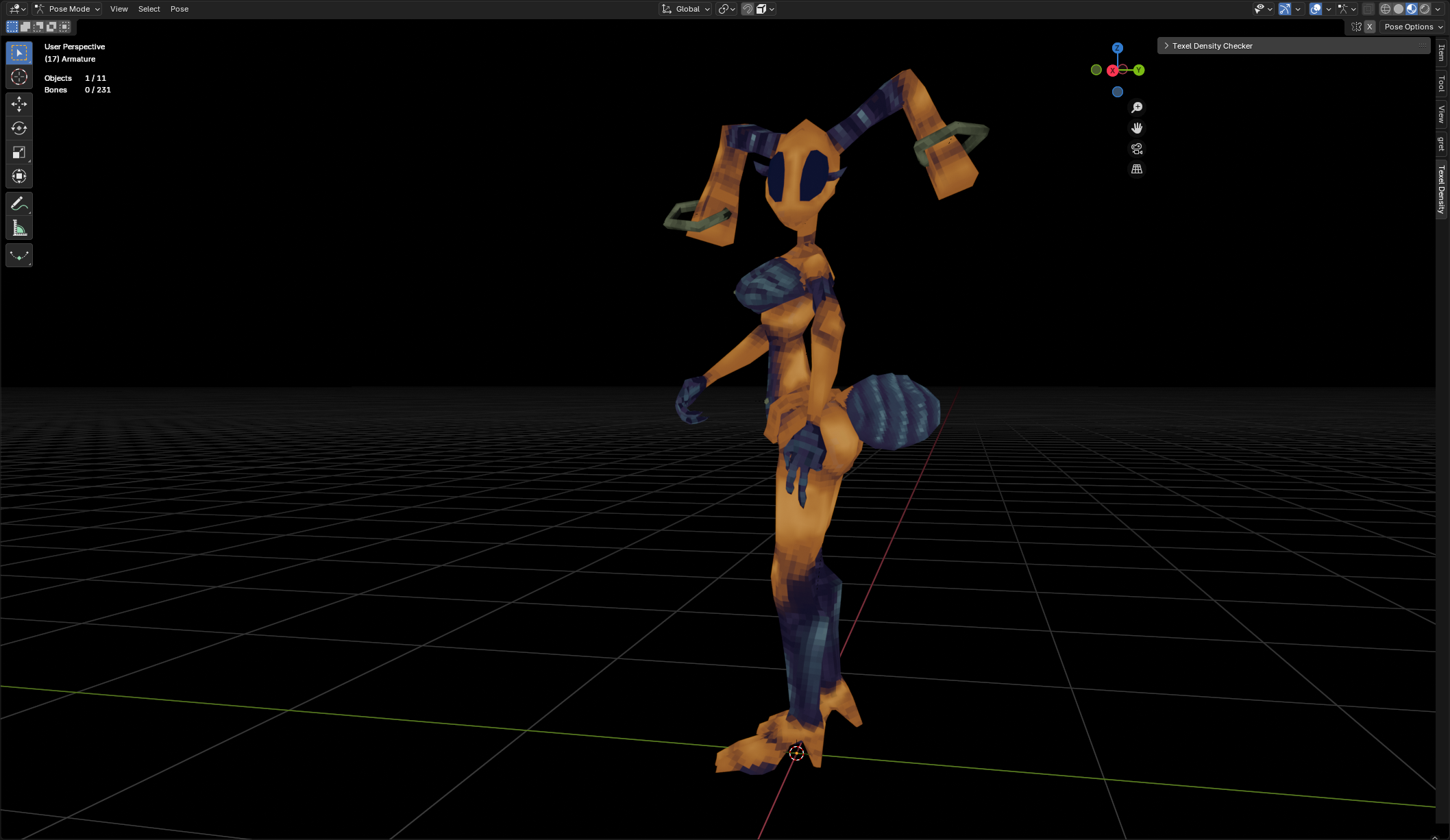
Task: Toggle X-axis mirror in pose options
Action: coord(1369,27)
